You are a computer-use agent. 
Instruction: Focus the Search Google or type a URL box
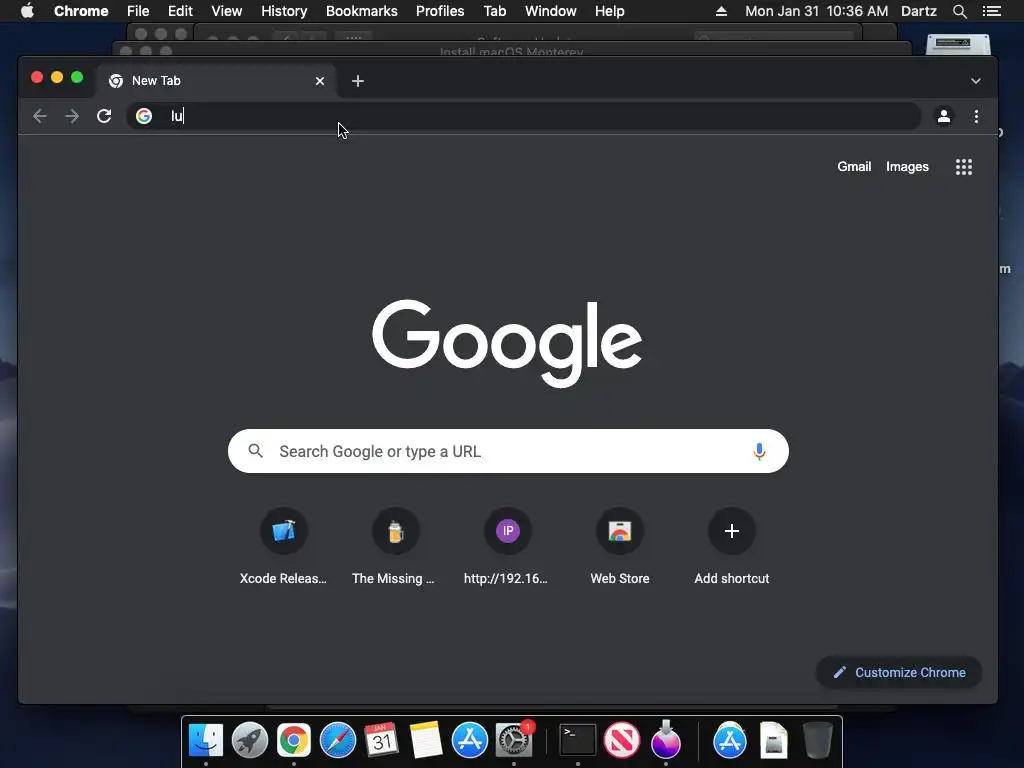508,451
